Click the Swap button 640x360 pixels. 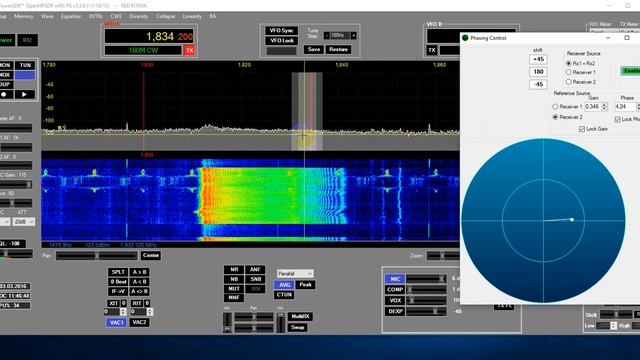coord(298,327)
